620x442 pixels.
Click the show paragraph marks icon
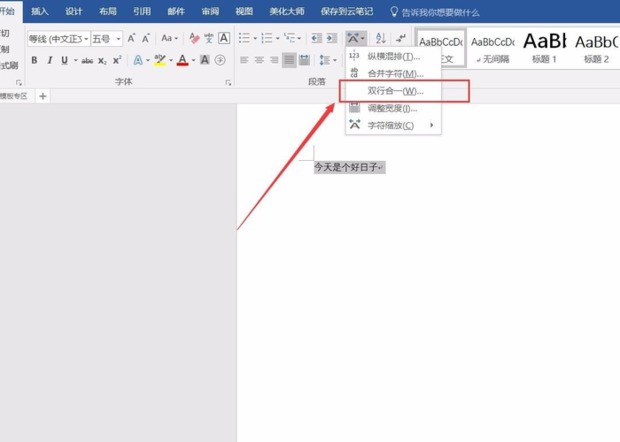tap(401, 38)
